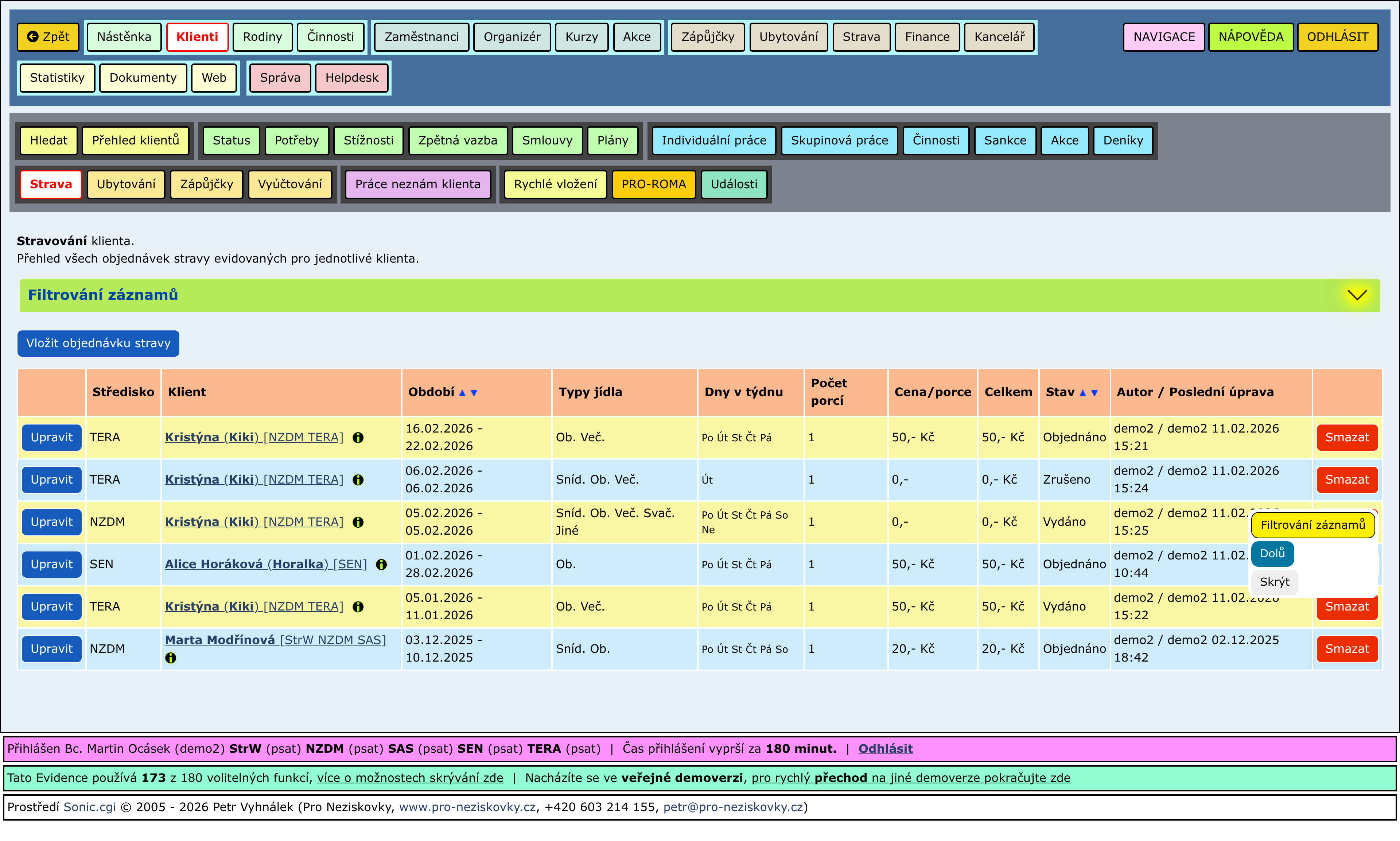Sort Období column ascending arrow
Viewport: 1400px width, 841px height.
click(462, 393)
